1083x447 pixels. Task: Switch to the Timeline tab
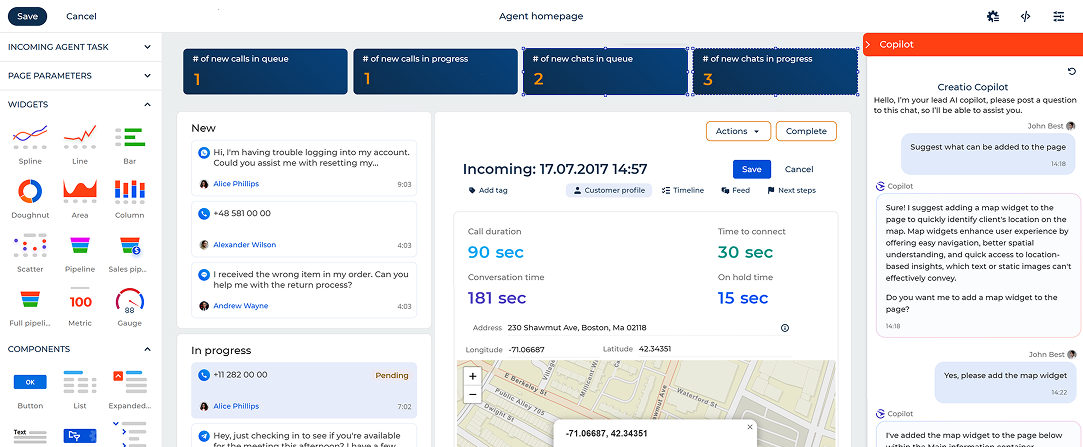coord(683,190)
